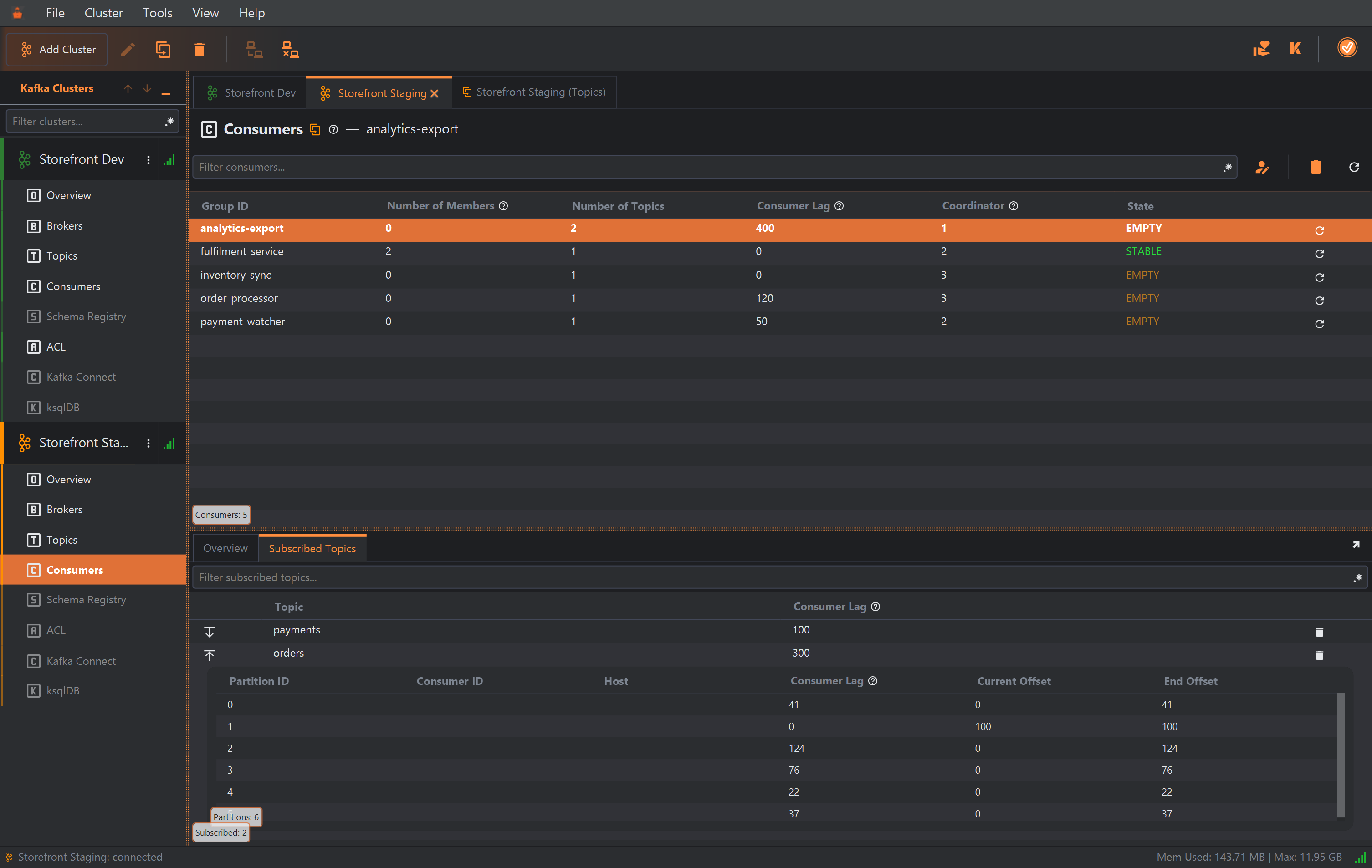Click help icon next to Consumers heading
1372x868 pixels.
click(x=334, y=129)
